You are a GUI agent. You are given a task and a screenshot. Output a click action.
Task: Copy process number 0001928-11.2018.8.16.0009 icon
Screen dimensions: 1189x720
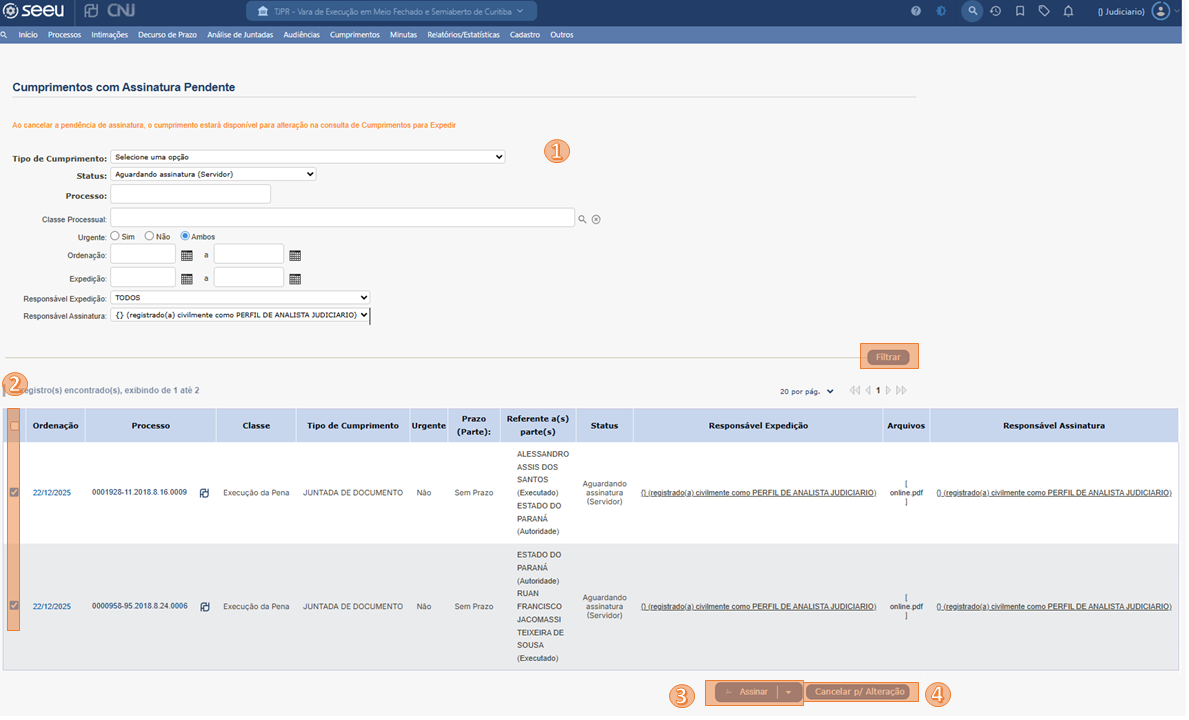coord(204,493)
